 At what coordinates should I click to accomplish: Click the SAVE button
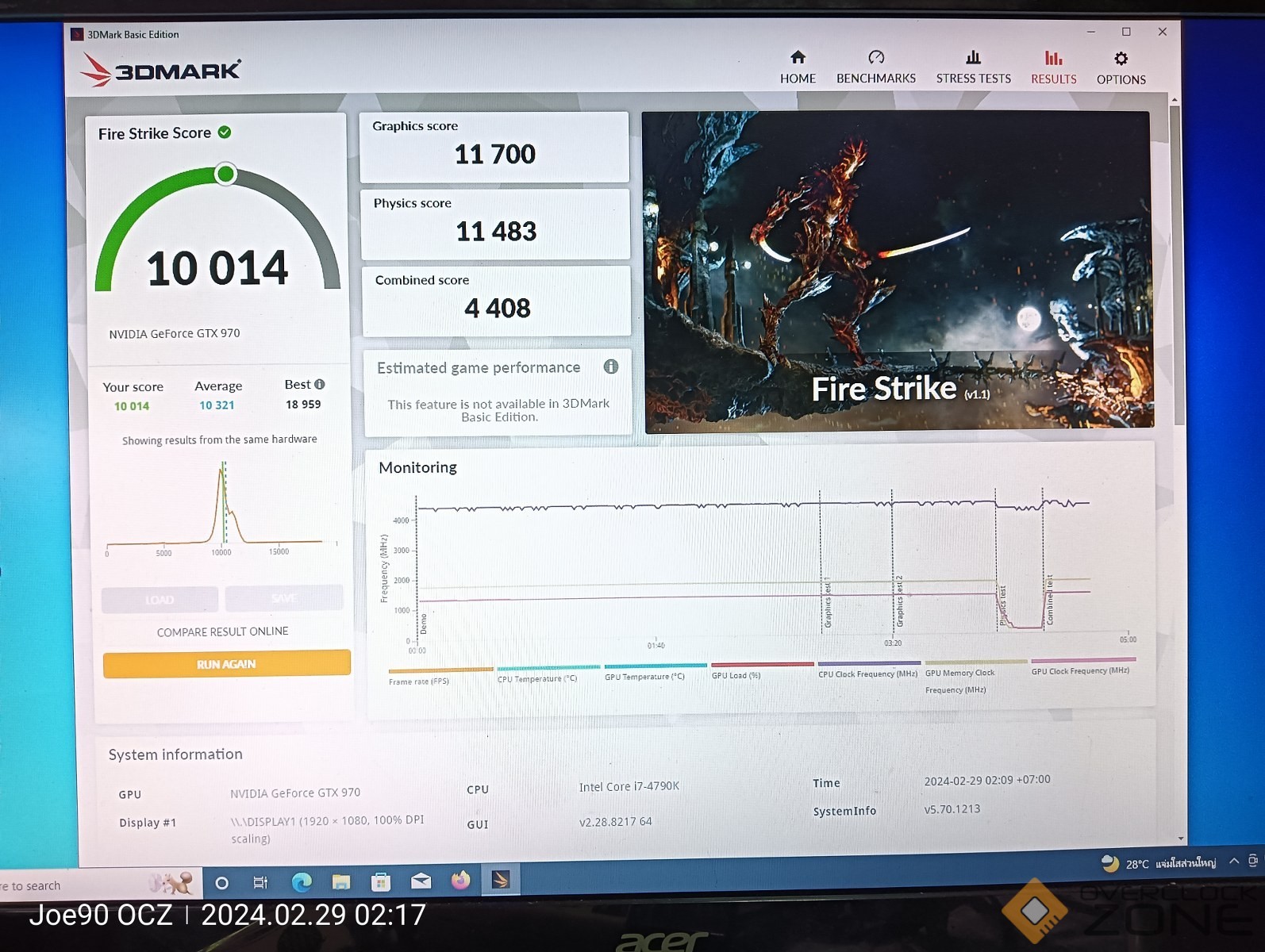(284, 597)
